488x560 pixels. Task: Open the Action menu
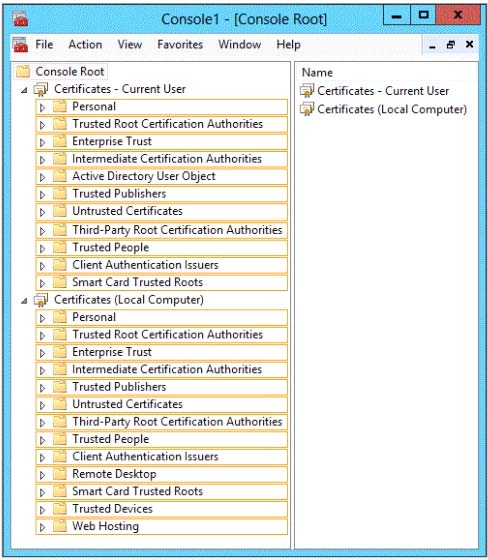[x=85, y=45]
